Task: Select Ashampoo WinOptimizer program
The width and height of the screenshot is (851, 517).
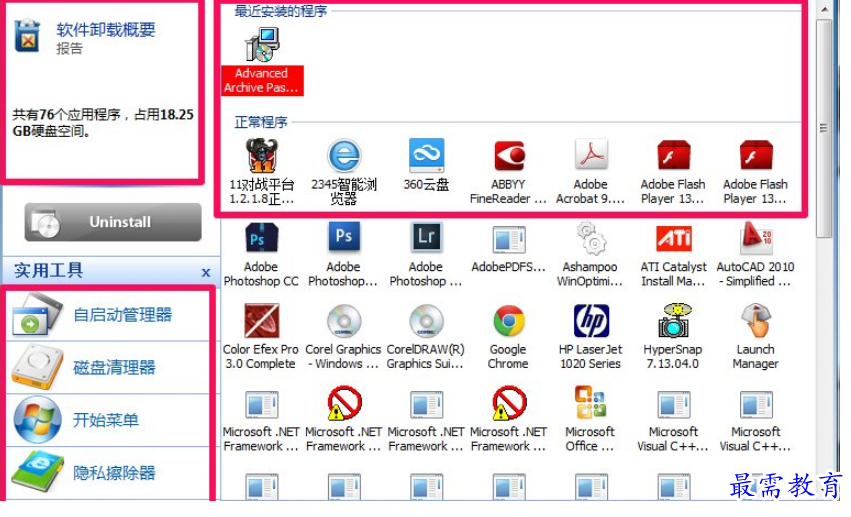Action: click(590, 254)
